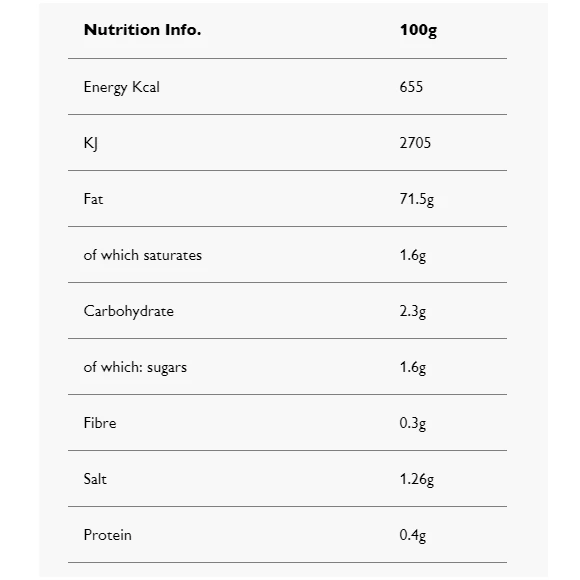Select the 655 energy value
The height and width of the screenshot is (580, 580).
pyautogui.click(x=411, y=87)
